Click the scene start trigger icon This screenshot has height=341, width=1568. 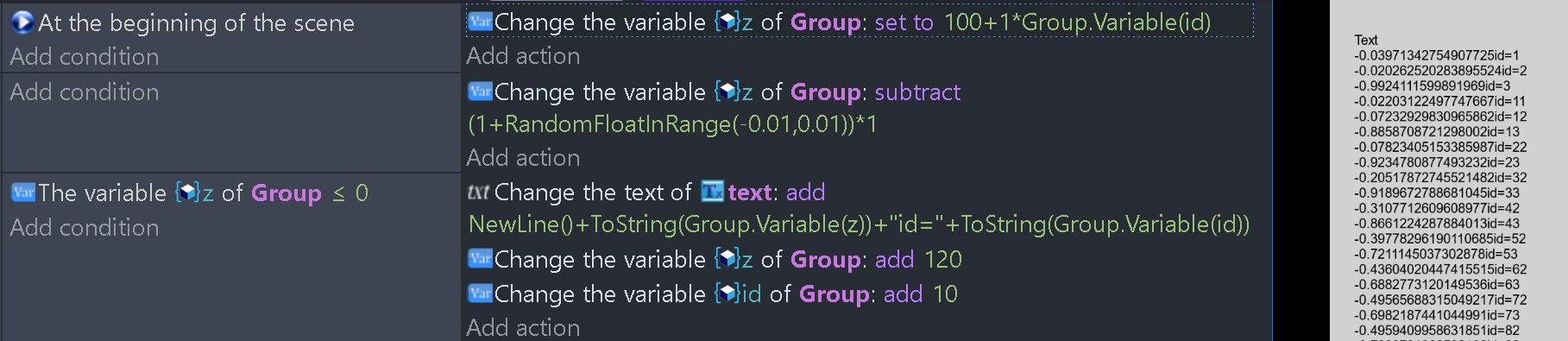(x=22, y=22)
